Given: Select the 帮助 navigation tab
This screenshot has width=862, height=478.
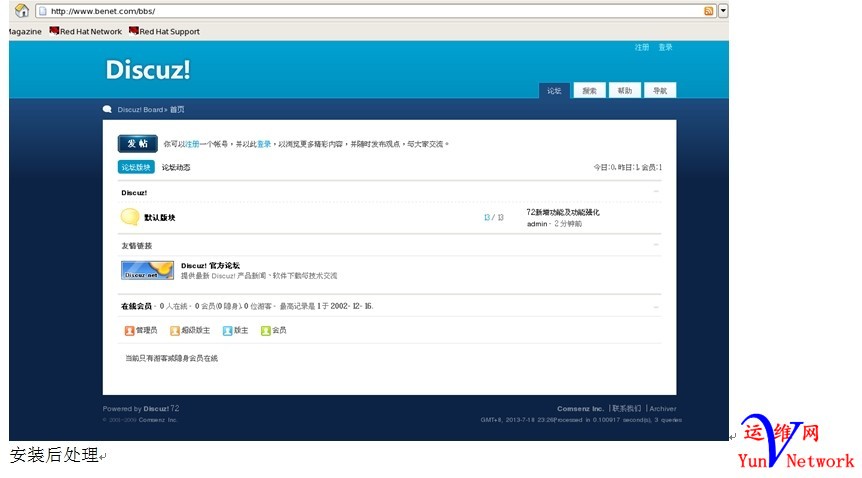Looking at the screenshot, I should (625, 91).
